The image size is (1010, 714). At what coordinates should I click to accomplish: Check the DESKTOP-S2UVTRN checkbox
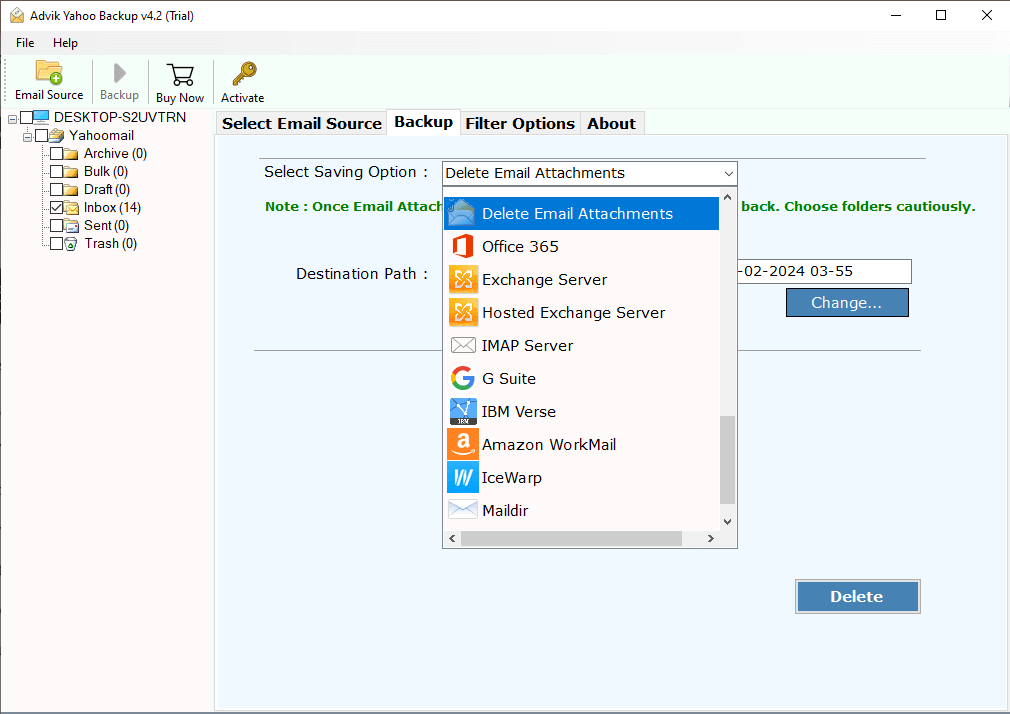point(26,117)
